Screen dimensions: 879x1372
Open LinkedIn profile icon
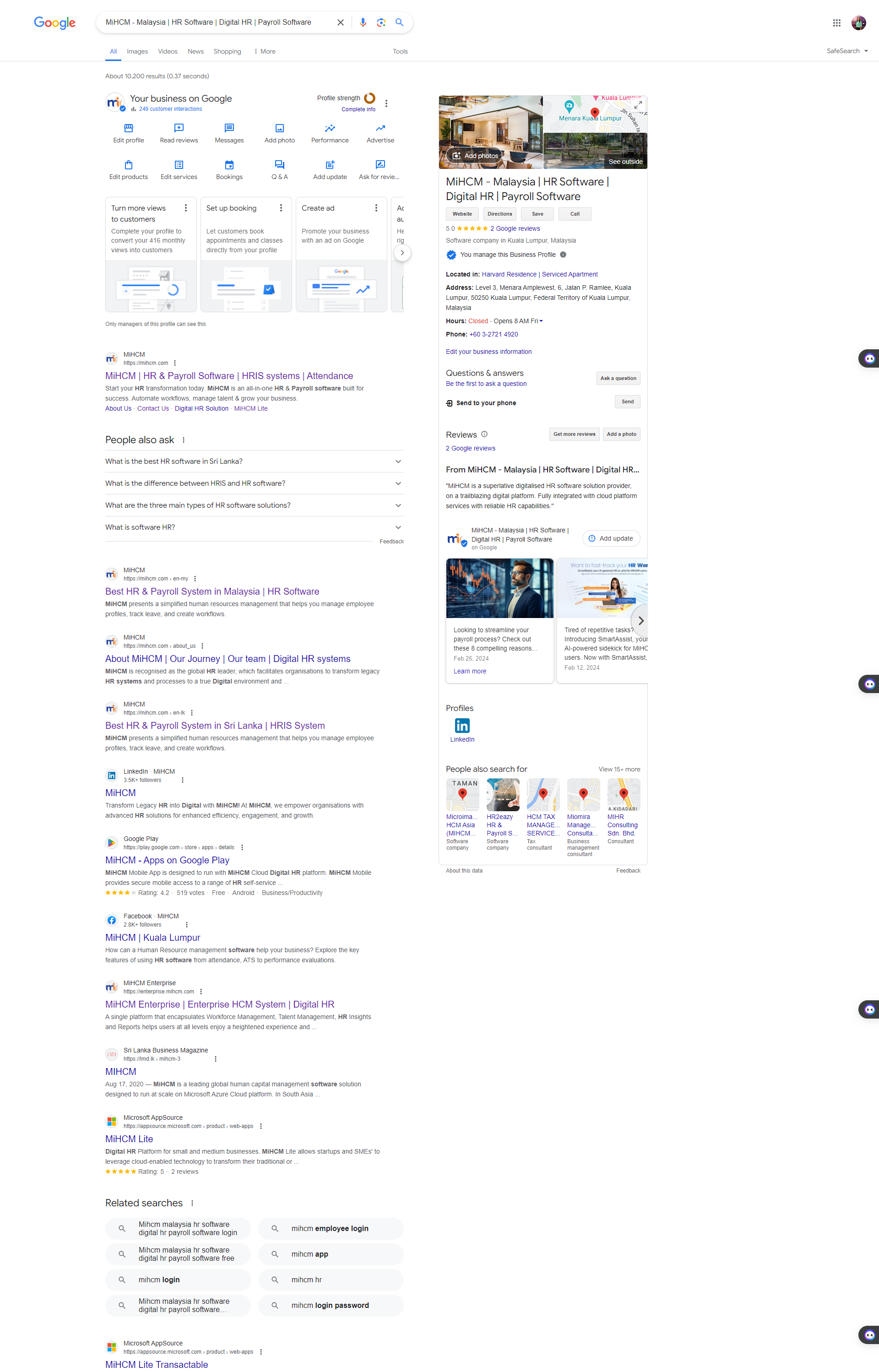462,726
